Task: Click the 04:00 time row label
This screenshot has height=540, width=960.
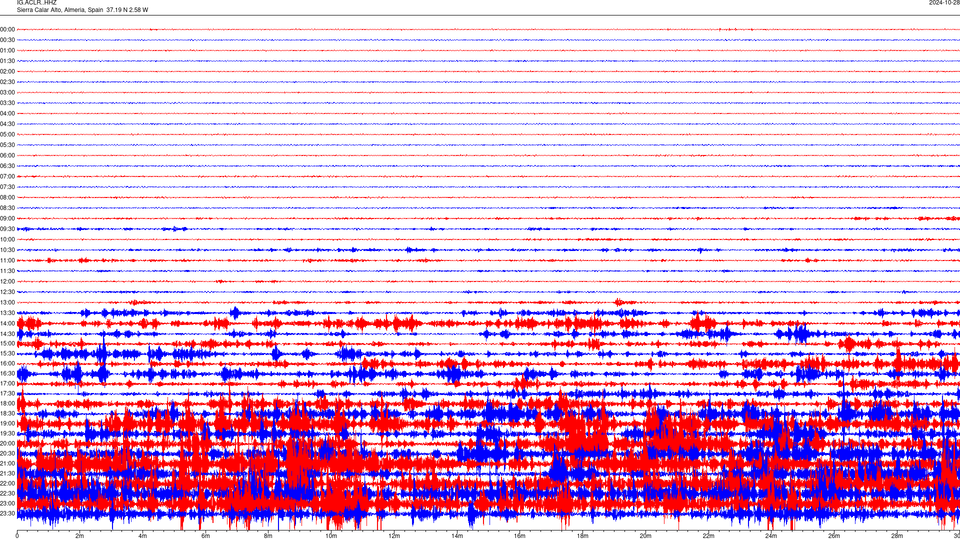Action: coord(7,113)
